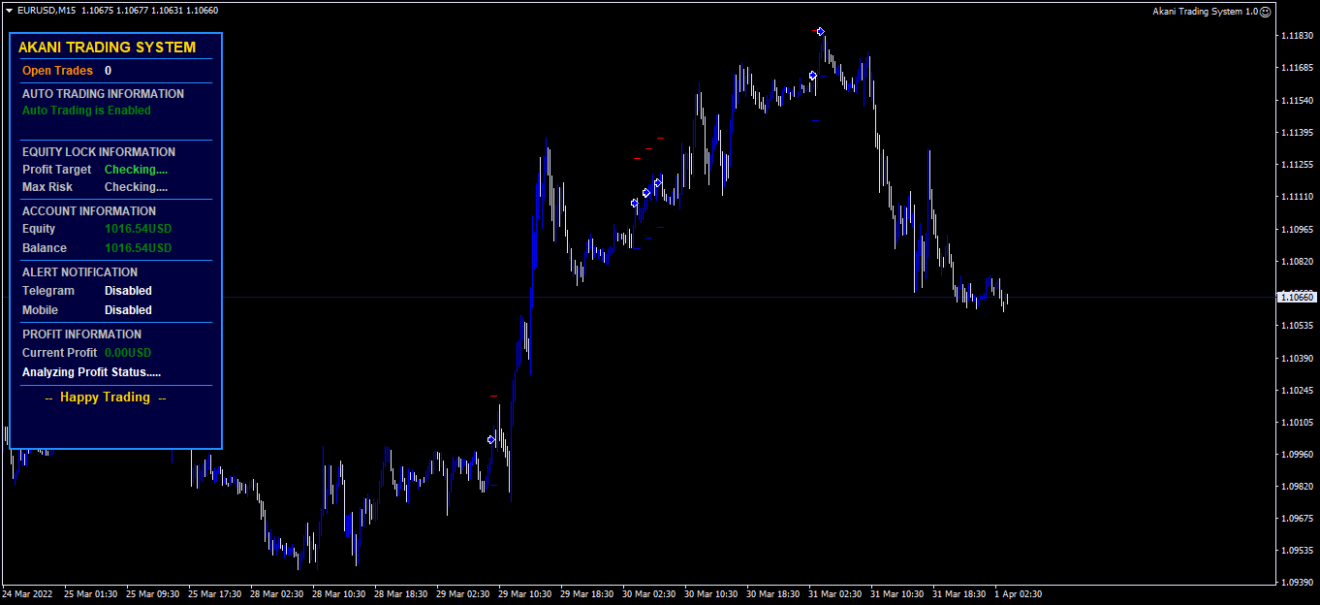Click the leftmost marker in the three-marker cluster
The height and width of the screenshot is (605, 1320).
pos(634,203)
